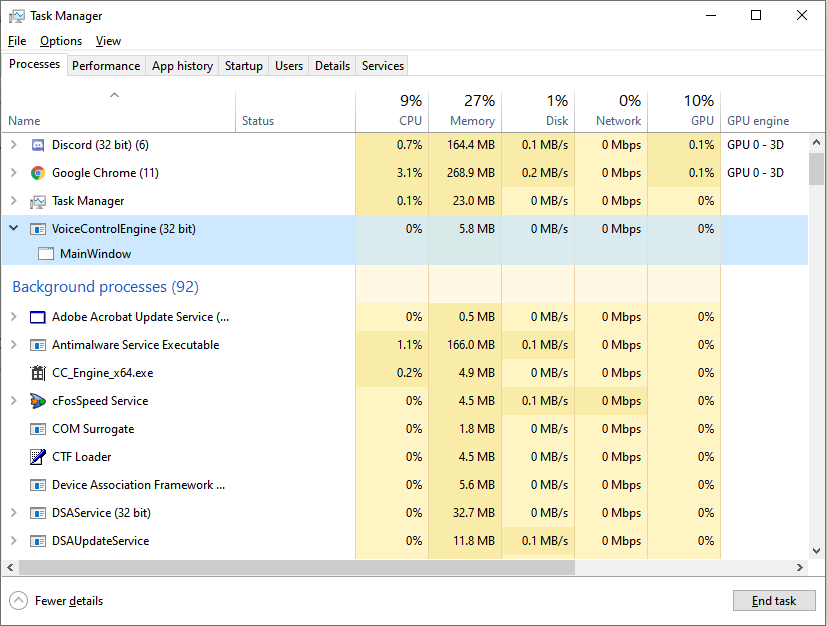The image size is (827, 626).
Task: Click the Fewer details arrow icon
Action: (x=18, y=600)
